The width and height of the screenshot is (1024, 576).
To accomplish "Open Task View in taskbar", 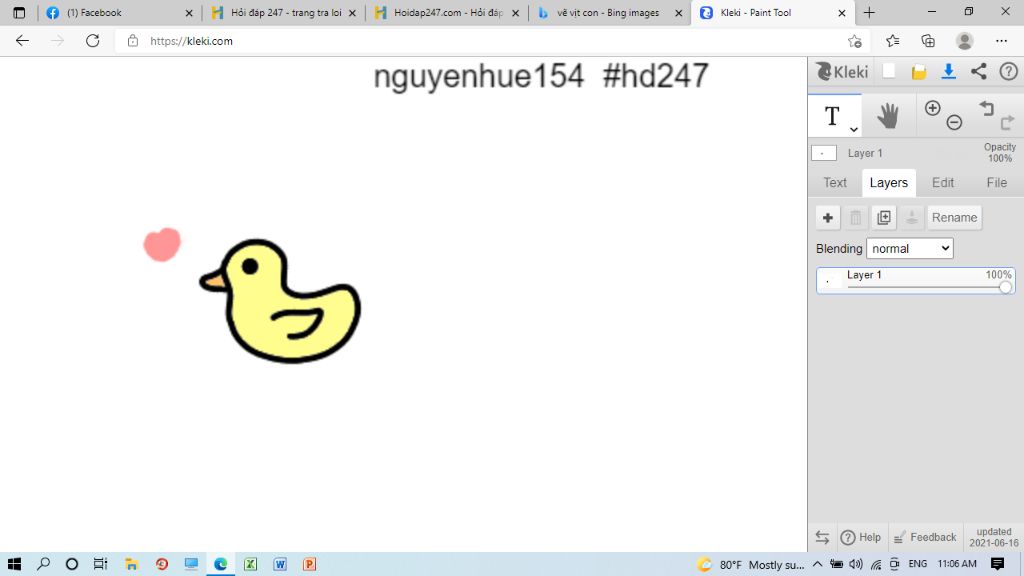I will [100, 564].
